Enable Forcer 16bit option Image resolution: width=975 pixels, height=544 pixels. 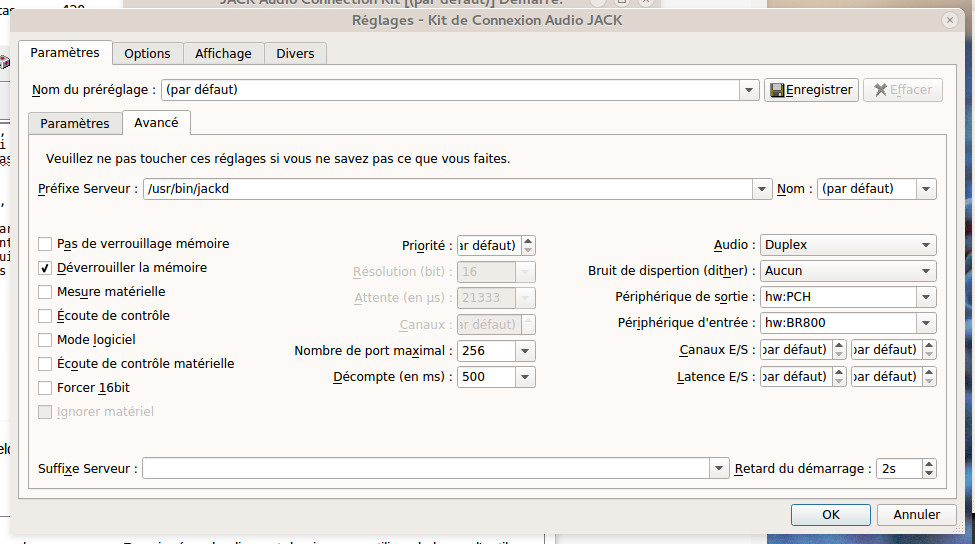[45, 388]
